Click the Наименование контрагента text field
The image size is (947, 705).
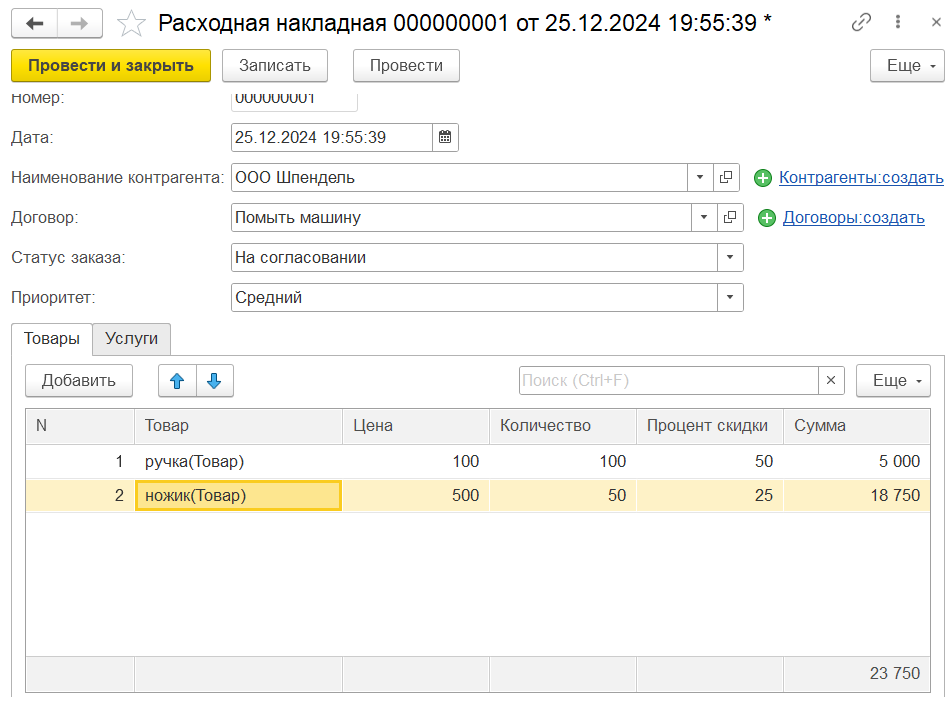459,178
